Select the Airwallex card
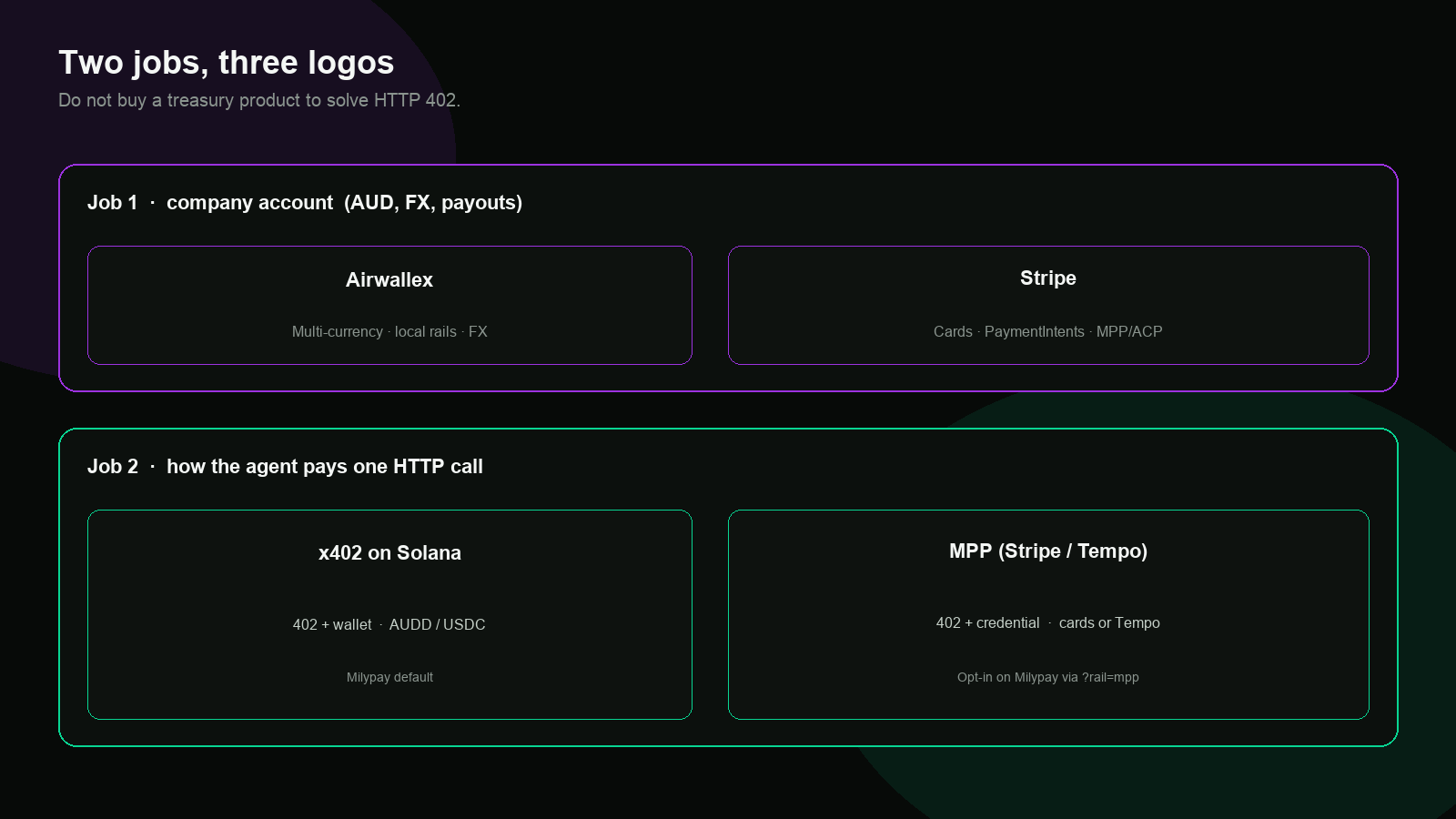Viewport: 1456px width, 819px height. [x=389, y=305]
